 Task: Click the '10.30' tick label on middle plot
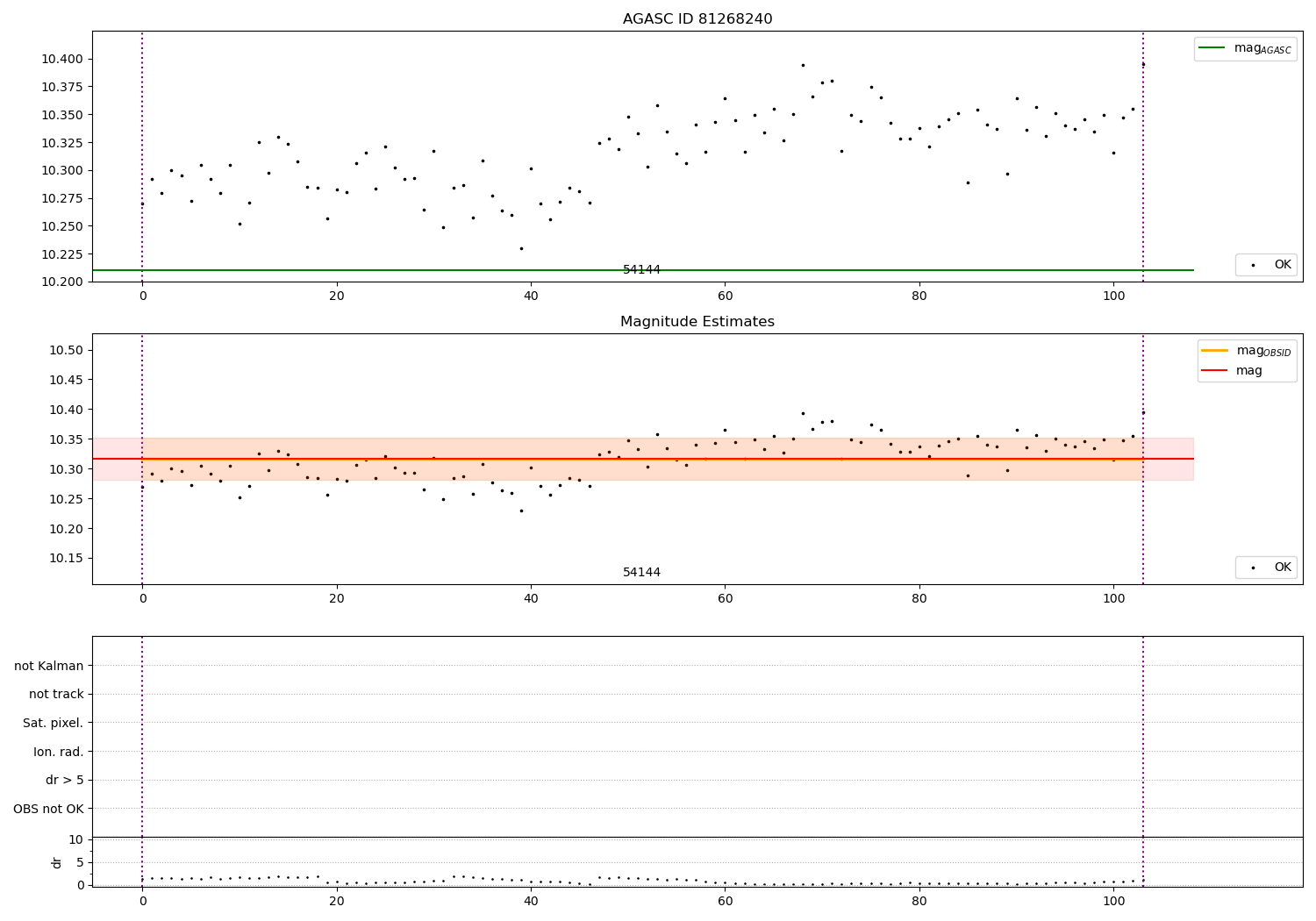[x=67, y=469]
